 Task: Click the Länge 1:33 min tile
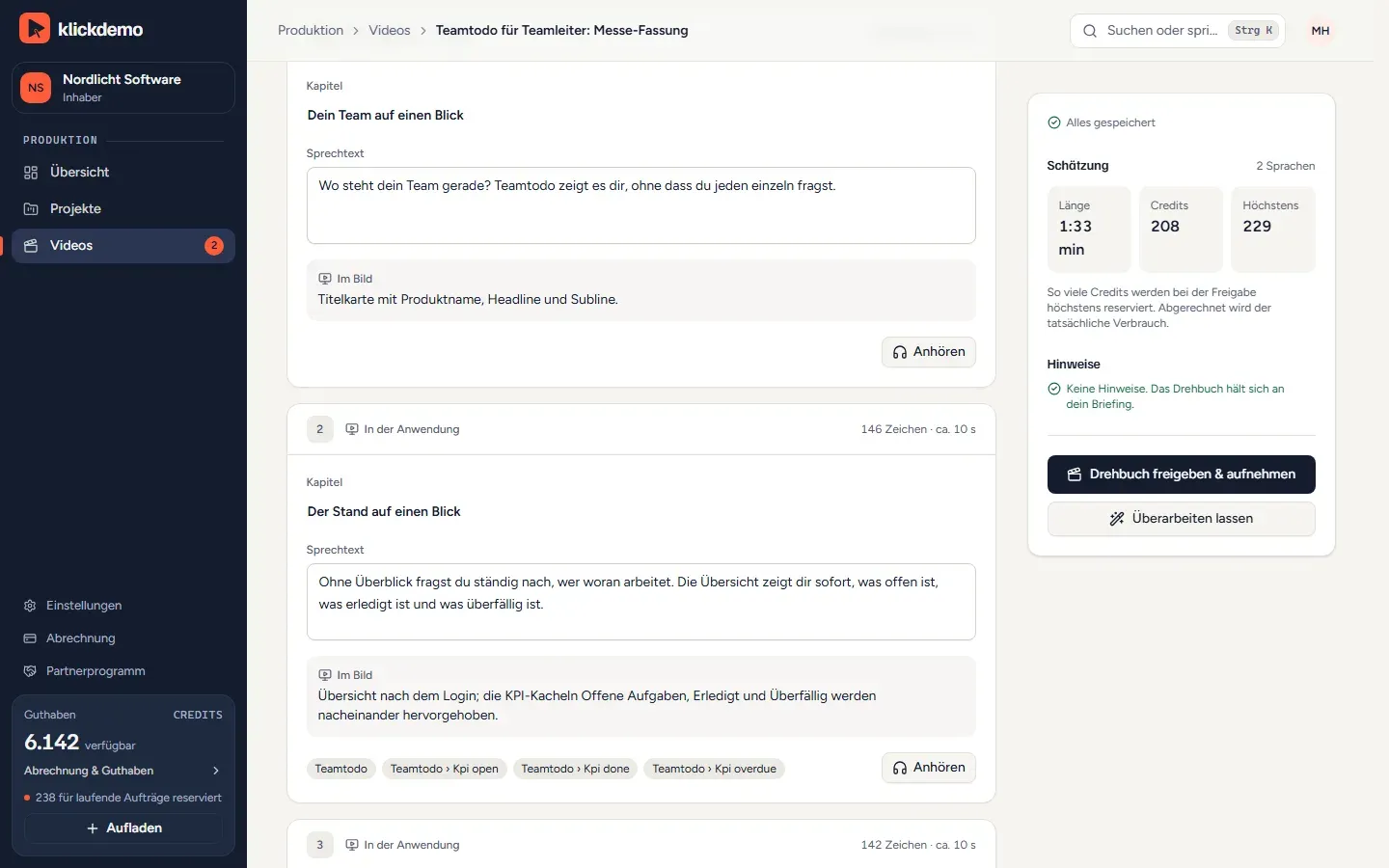coord(1089,230)
